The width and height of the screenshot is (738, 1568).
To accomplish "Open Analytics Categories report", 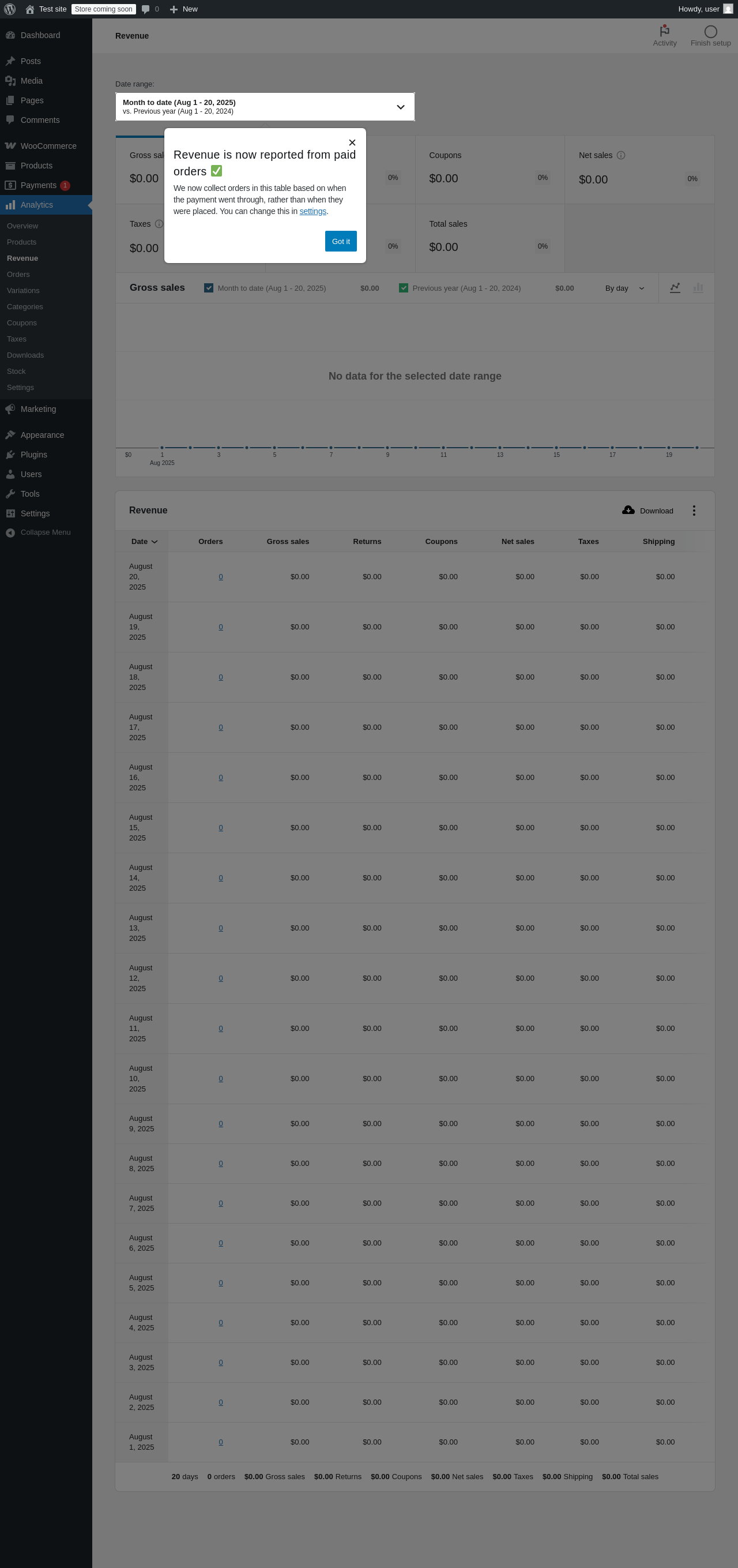I will (x=25, y=307).
